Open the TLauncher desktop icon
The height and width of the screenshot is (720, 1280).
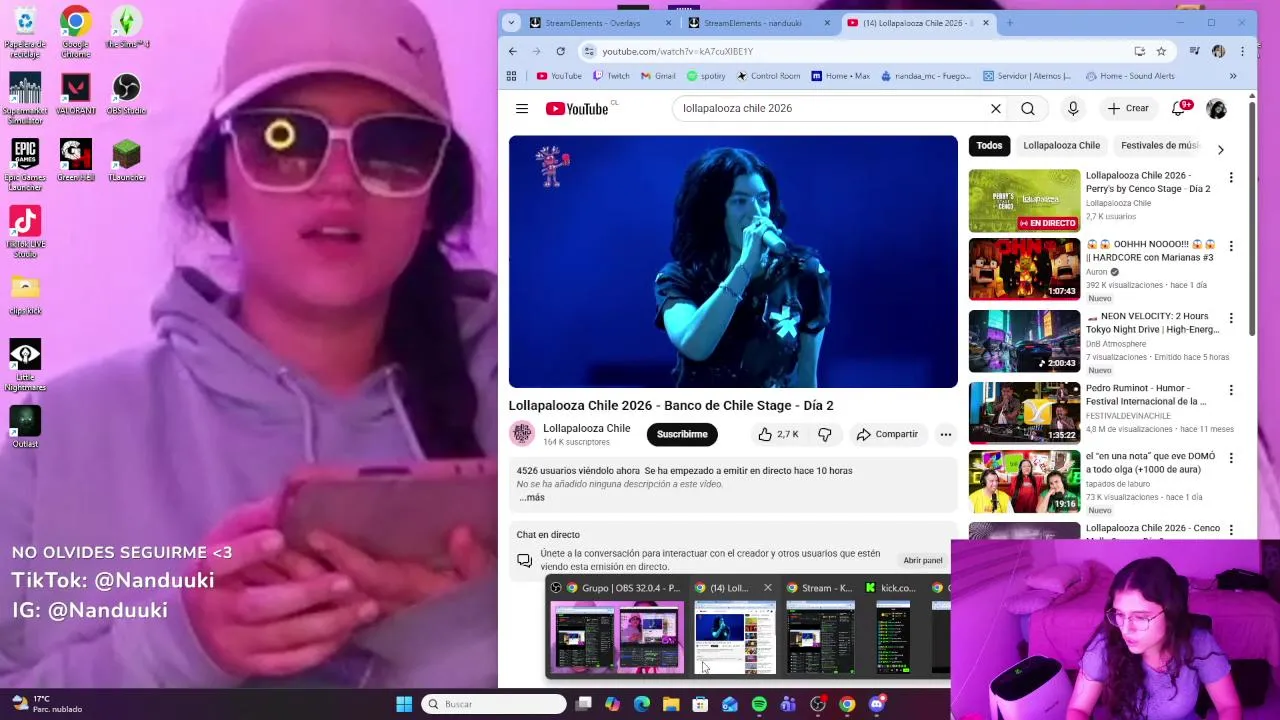126,161
